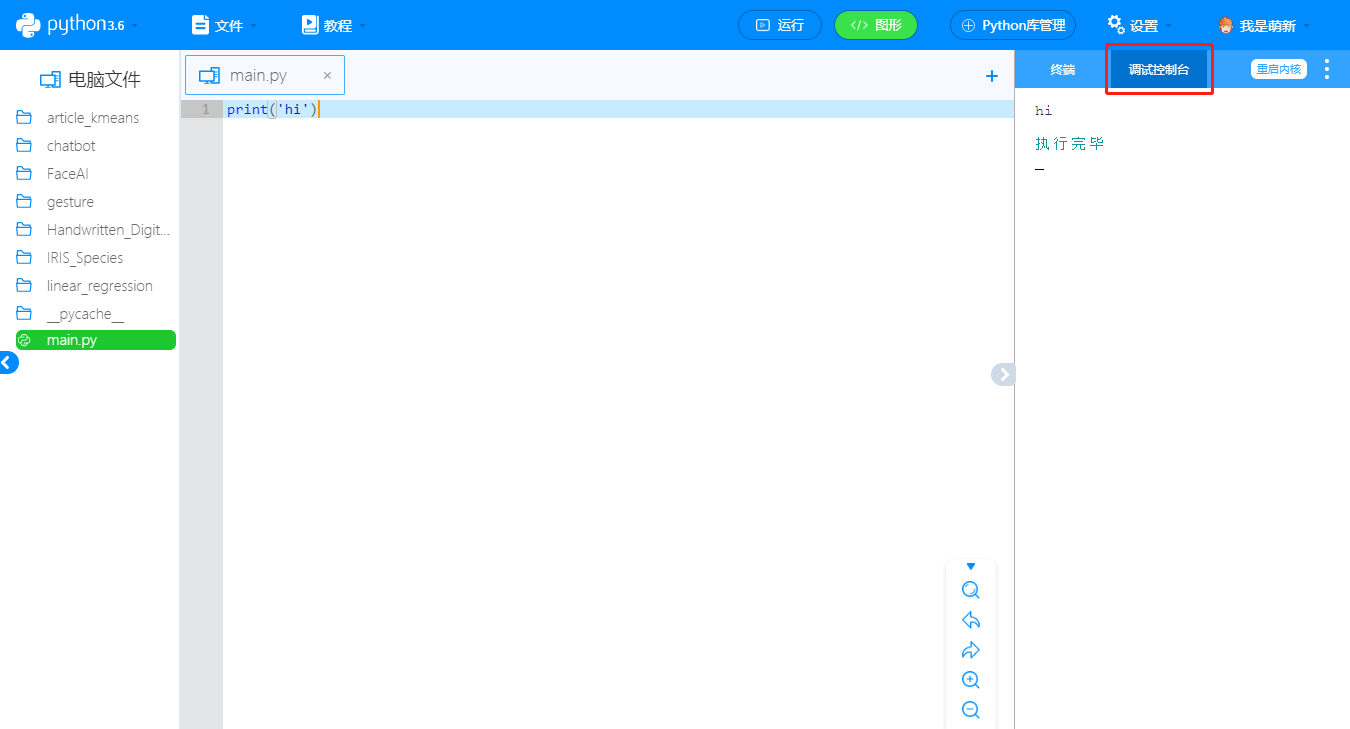The image size is (1350, 729).
Task: Select the main.py editor tab
Action: tap(264, 75)
